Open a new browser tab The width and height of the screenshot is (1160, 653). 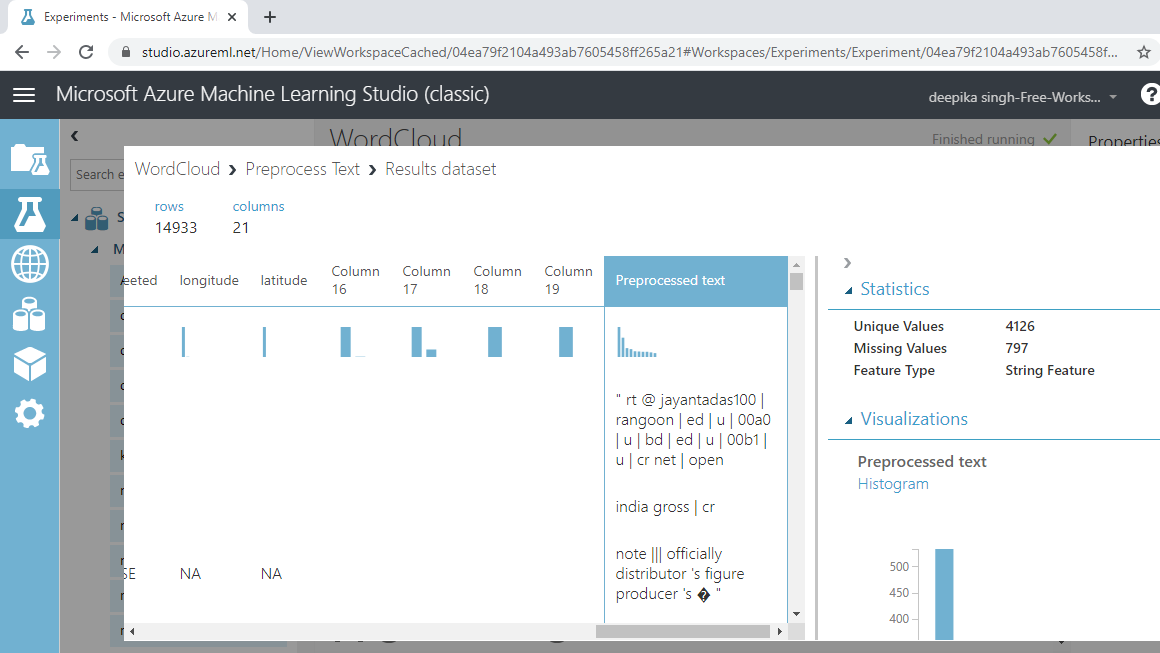(270, 17)
